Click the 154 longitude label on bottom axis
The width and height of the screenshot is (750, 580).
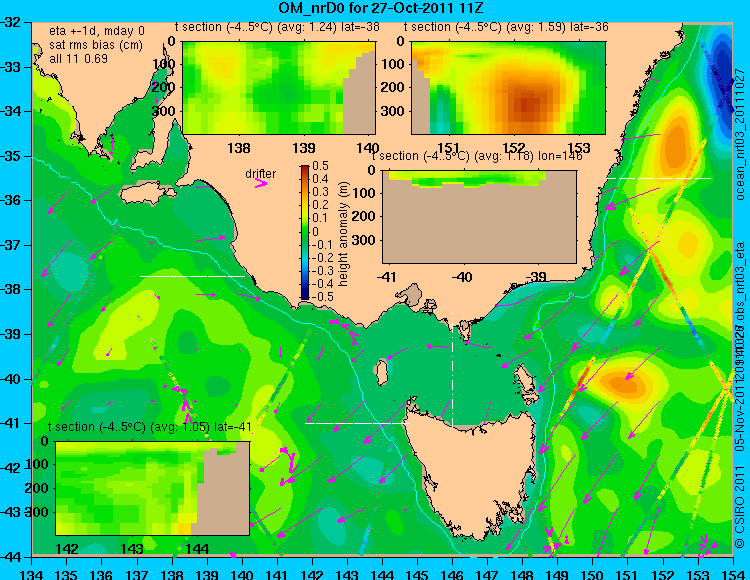click(x=732, y=574)
